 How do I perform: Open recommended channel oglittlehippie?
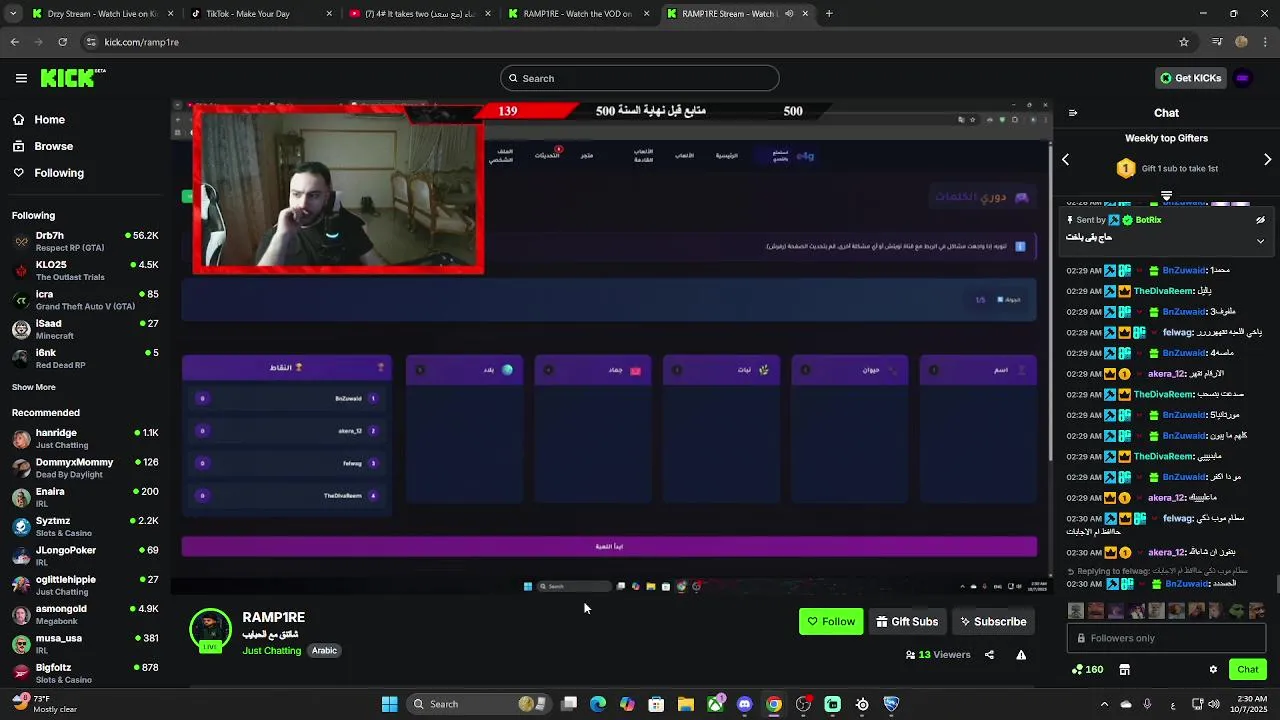coord(85,584)
